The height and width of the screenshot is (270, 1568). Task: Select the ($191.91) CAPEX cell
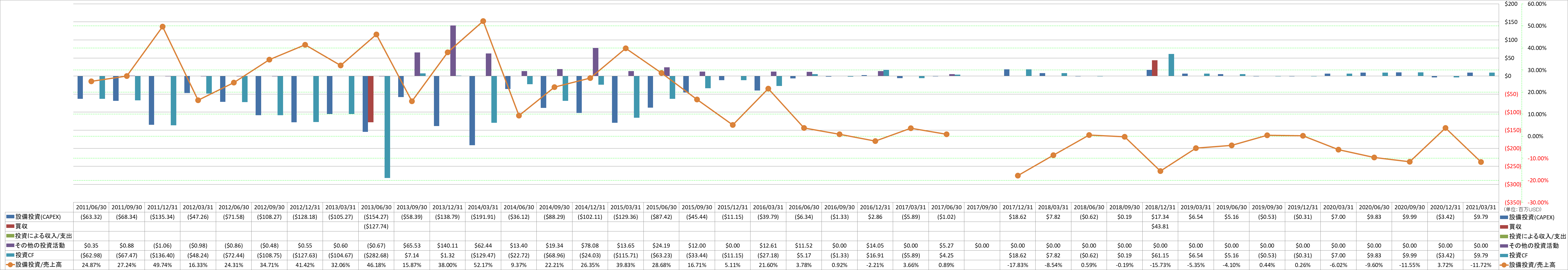point(483,217)
